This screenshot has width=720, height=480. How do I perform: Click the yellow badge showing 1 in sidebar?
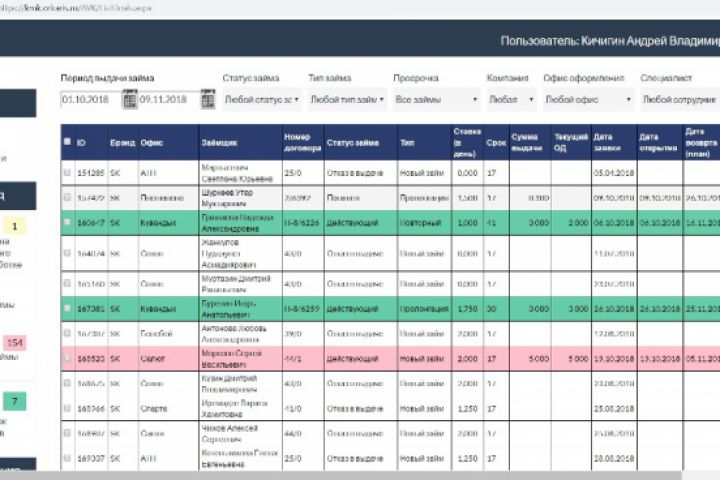coord(14,226)
